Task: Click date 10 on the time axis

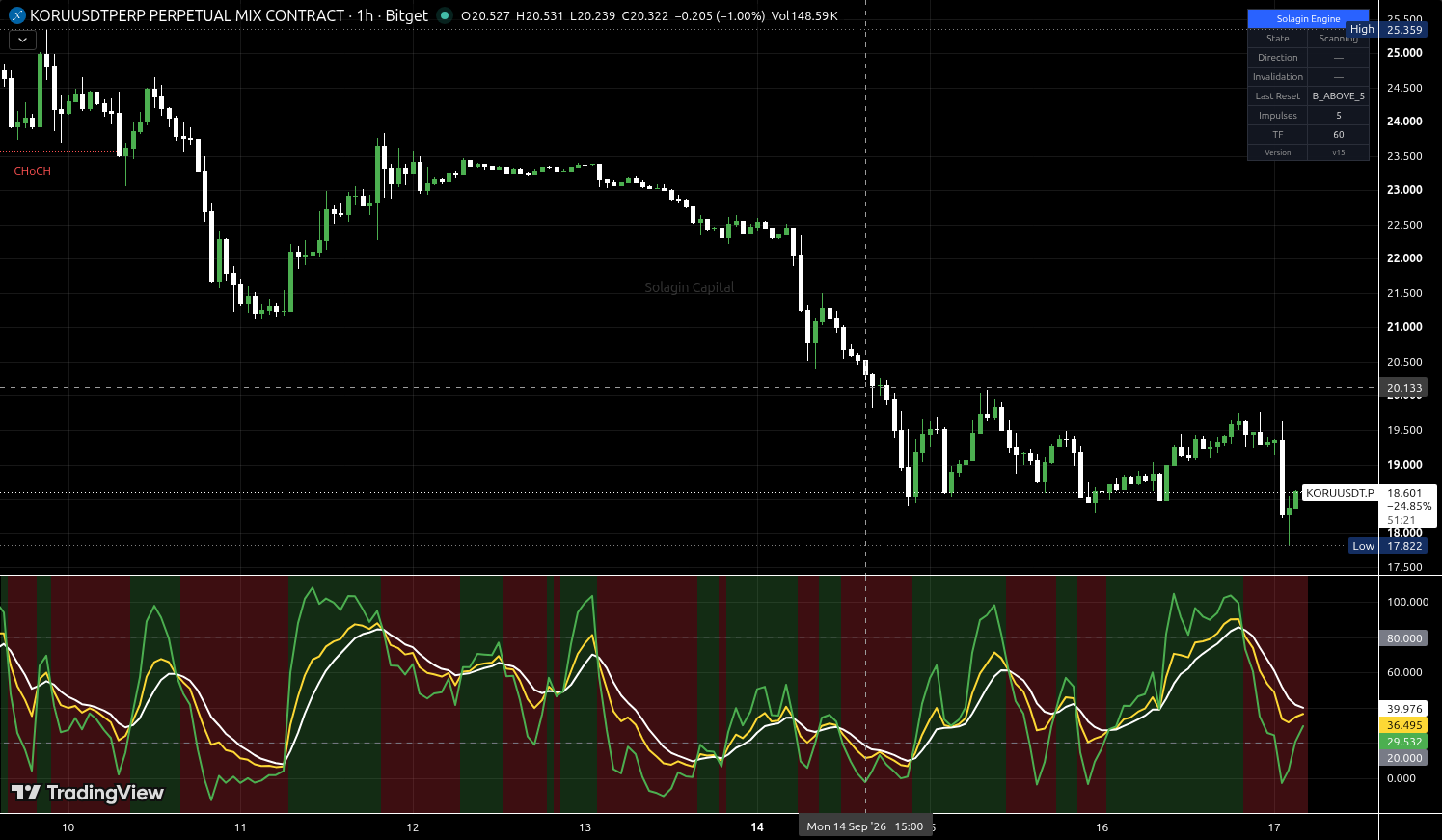Action: (68, 827)
